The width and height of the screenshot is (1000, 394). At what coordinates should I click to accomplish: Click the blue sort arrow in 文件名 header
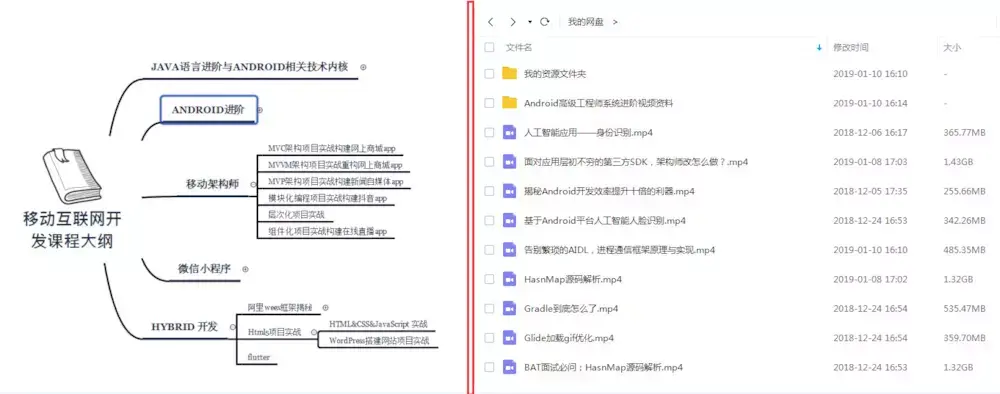[x=819, y=47]
